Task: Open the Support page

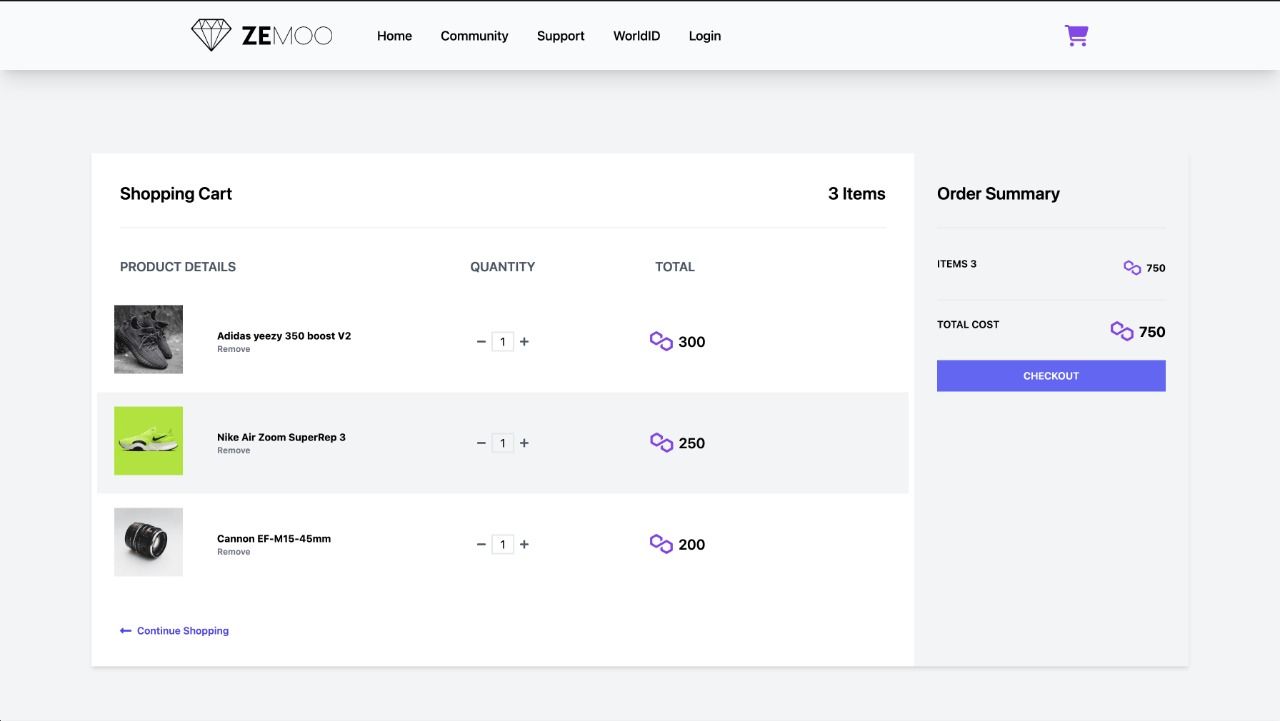Action: tap(560, 36)
